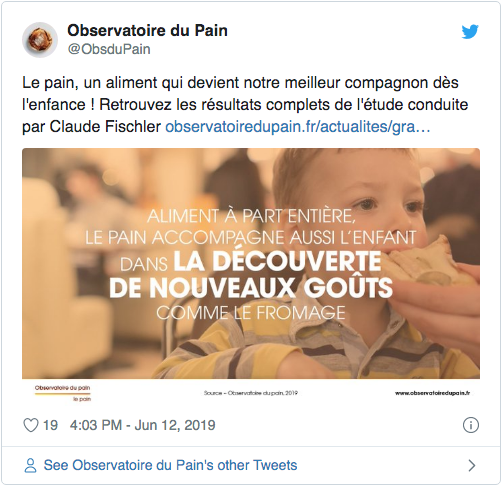Screen dimensions: 502x486
Task: Click the COMME LE FROMAGE text overlay
Action: pos(251,313)
